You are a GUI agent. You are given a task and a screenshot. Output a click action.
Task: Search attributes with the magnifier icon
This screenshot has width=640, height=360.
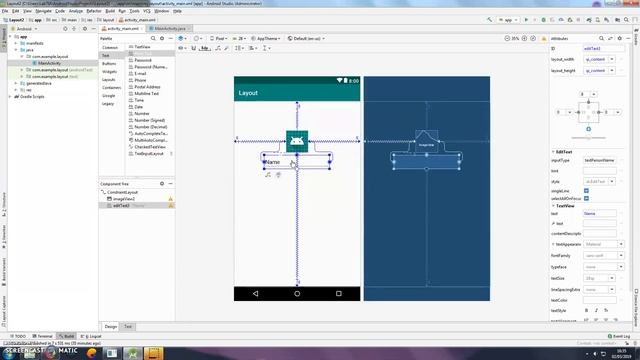[x=601, y=38]
